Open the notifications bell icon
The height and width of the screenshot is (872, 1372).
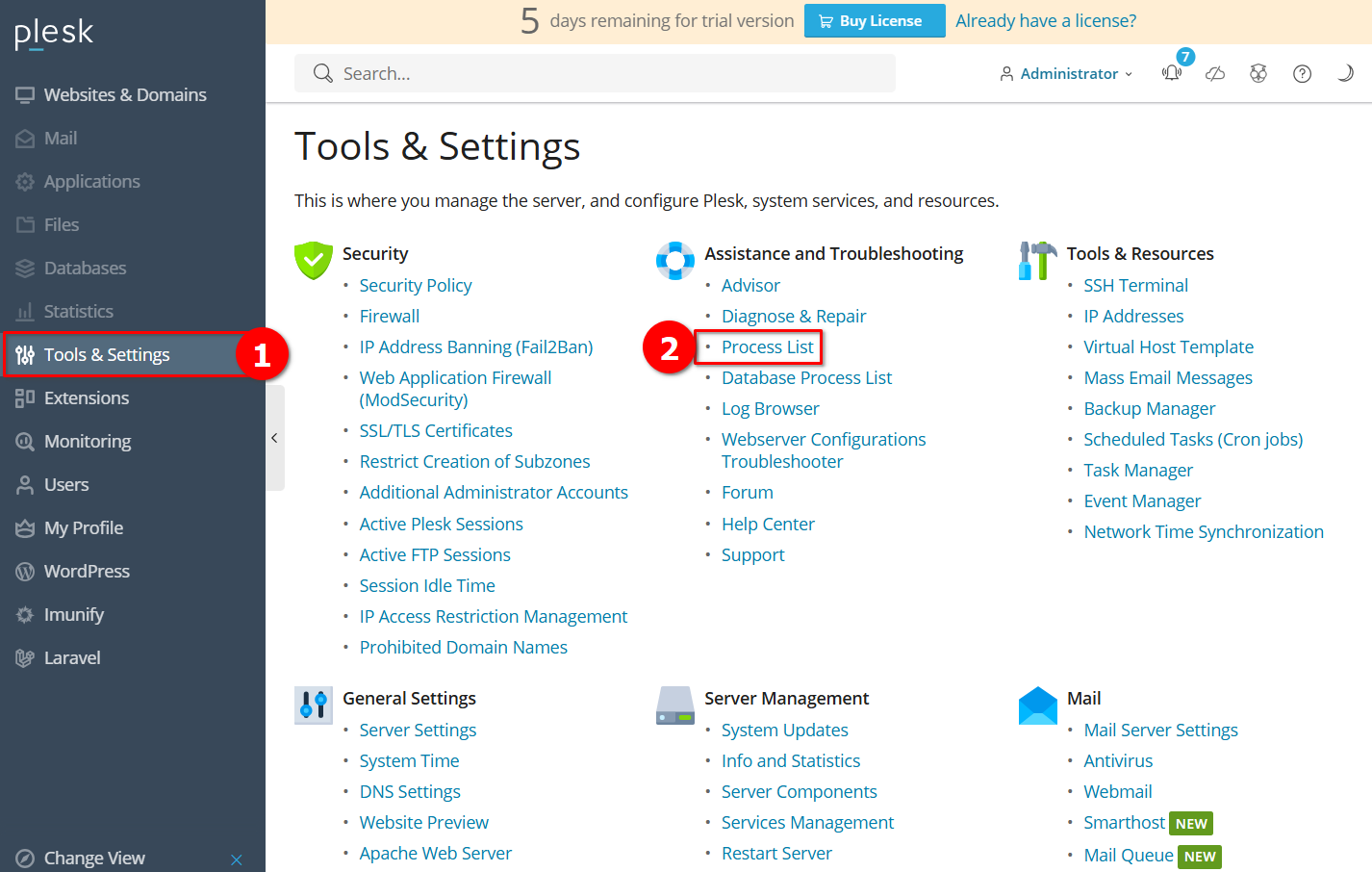(1172, 73)
